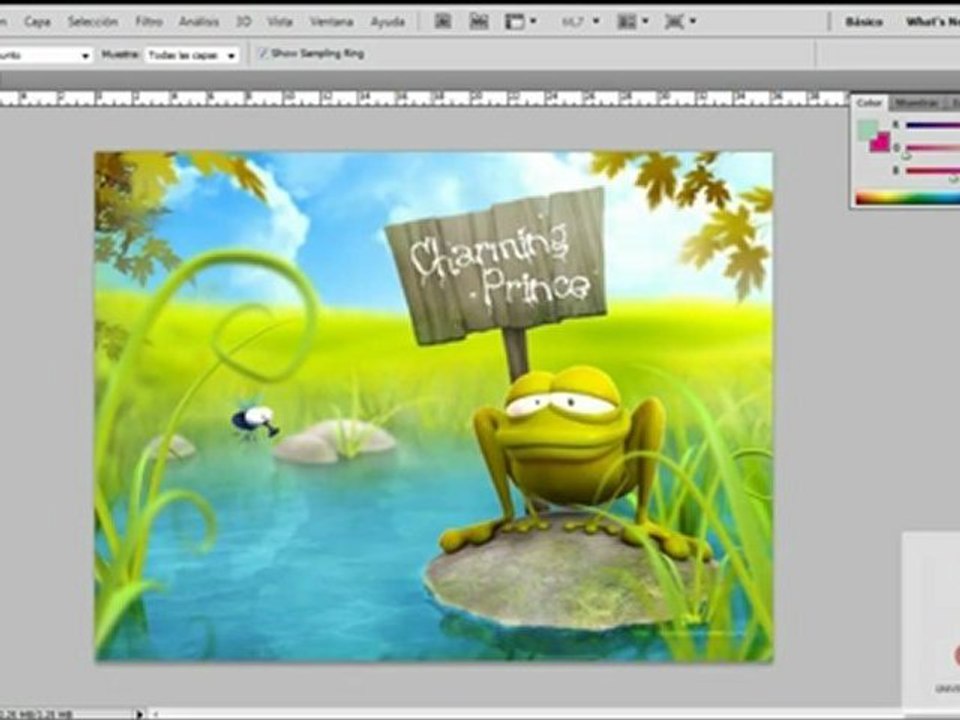Click the document size status text

tap(36, 714)
